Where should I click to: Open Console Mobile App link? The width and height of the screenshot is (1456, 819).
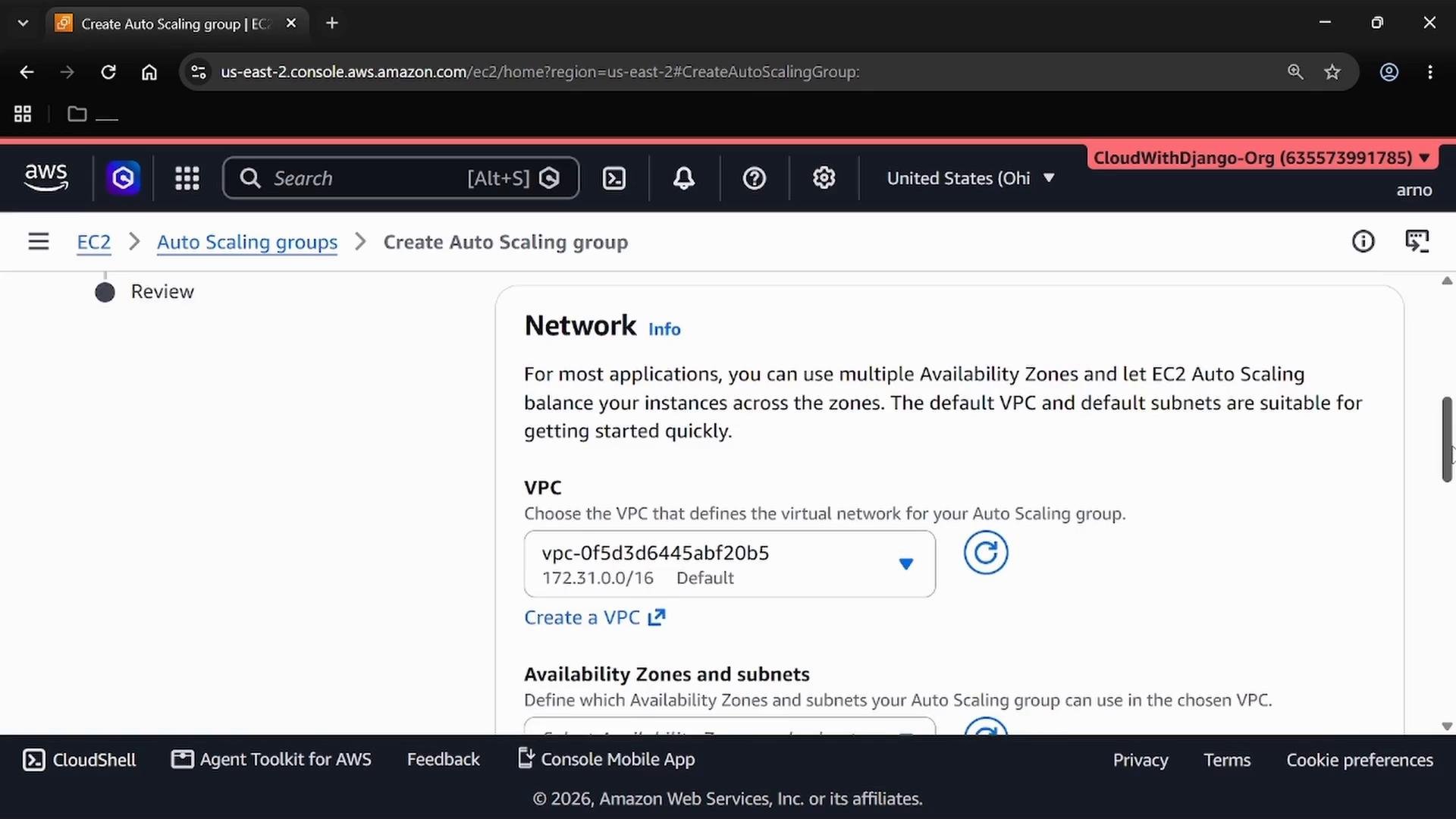pos(606,760)
